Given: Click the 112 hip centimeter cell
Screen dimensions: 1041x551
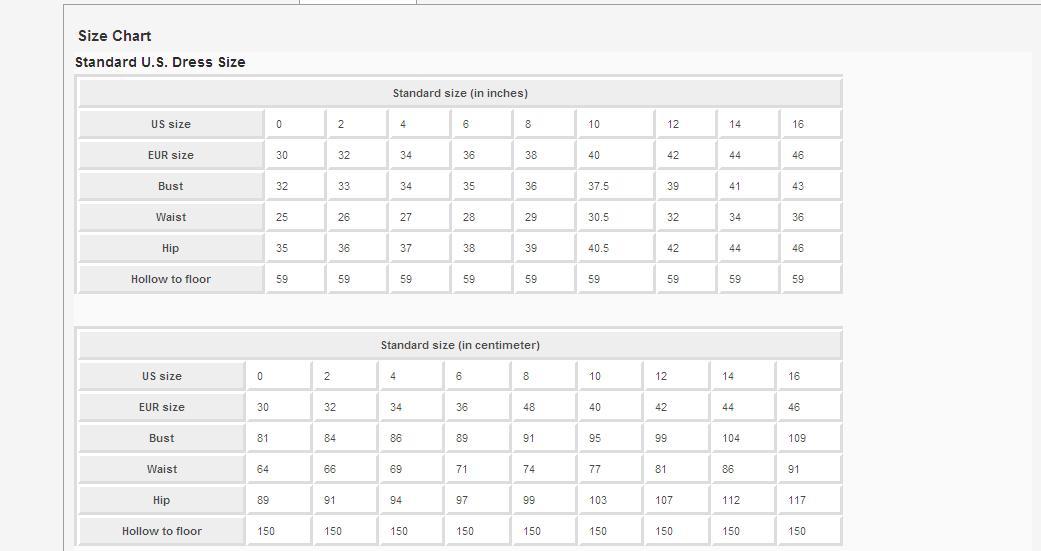Looking at the screenshot, I should coord(731,500).
